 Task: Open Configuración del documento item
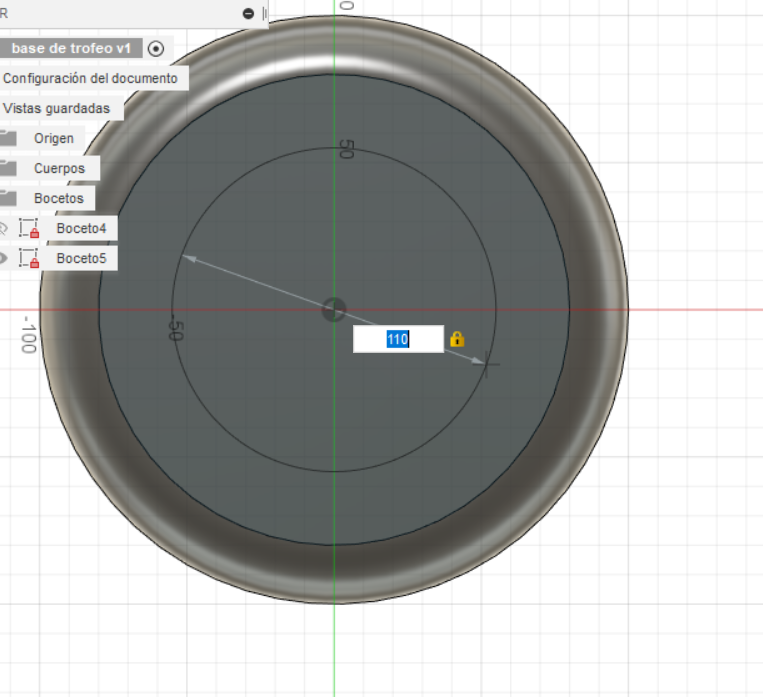tap(90, 78)
